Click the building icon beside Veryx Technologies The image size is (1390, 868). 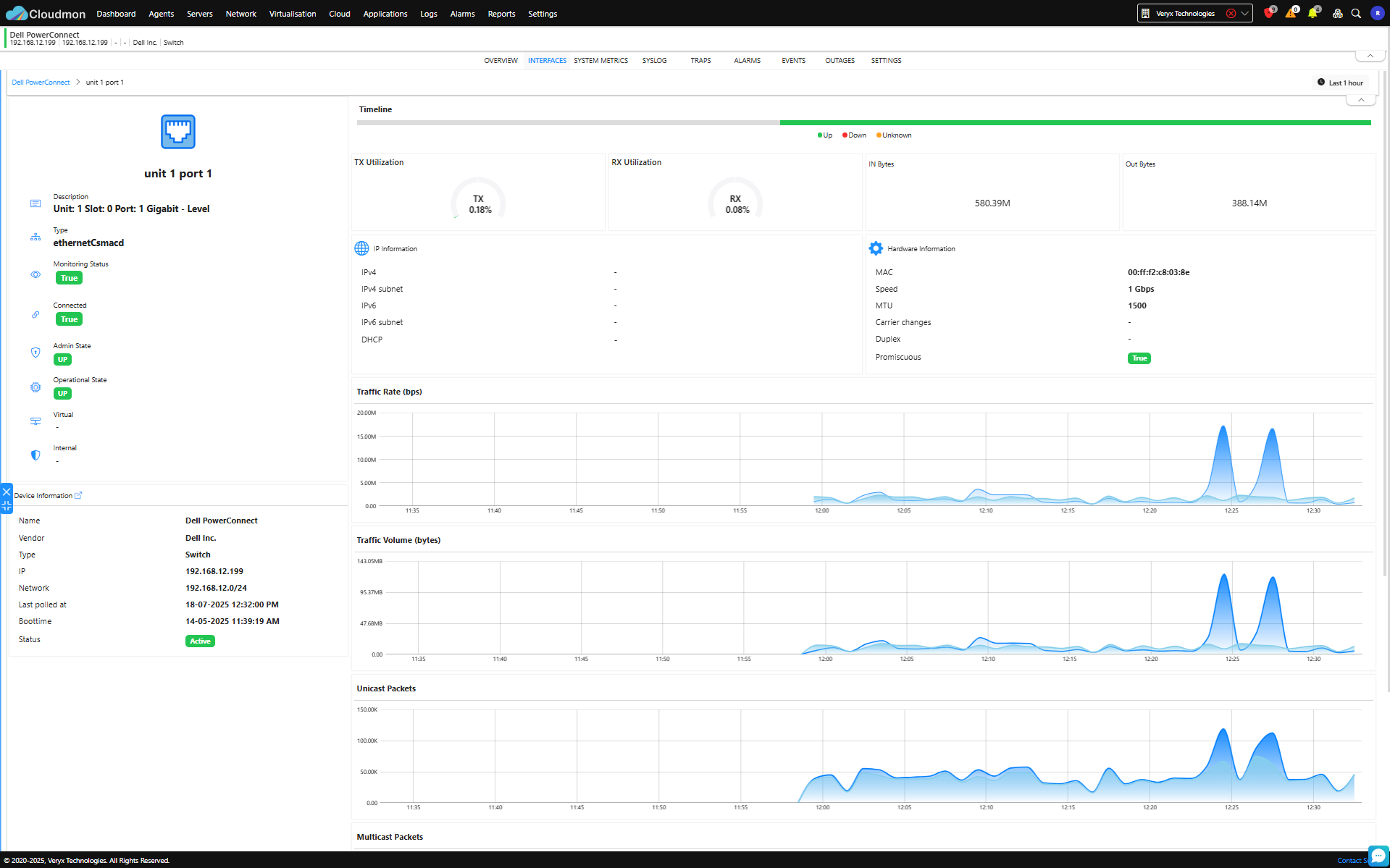tap(1145, 14)
